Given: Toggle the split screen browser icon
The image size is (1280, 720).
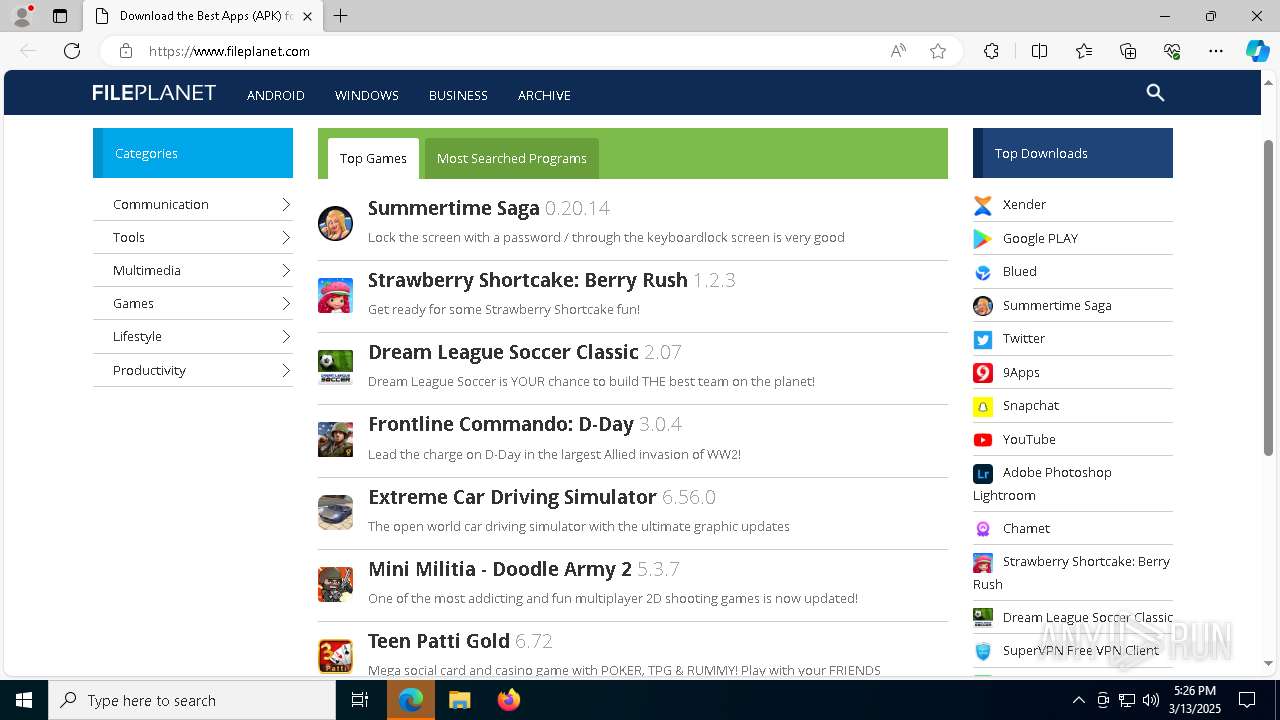Looking at the screenshot, I should pyautogui.click(x=1039, y=51).
